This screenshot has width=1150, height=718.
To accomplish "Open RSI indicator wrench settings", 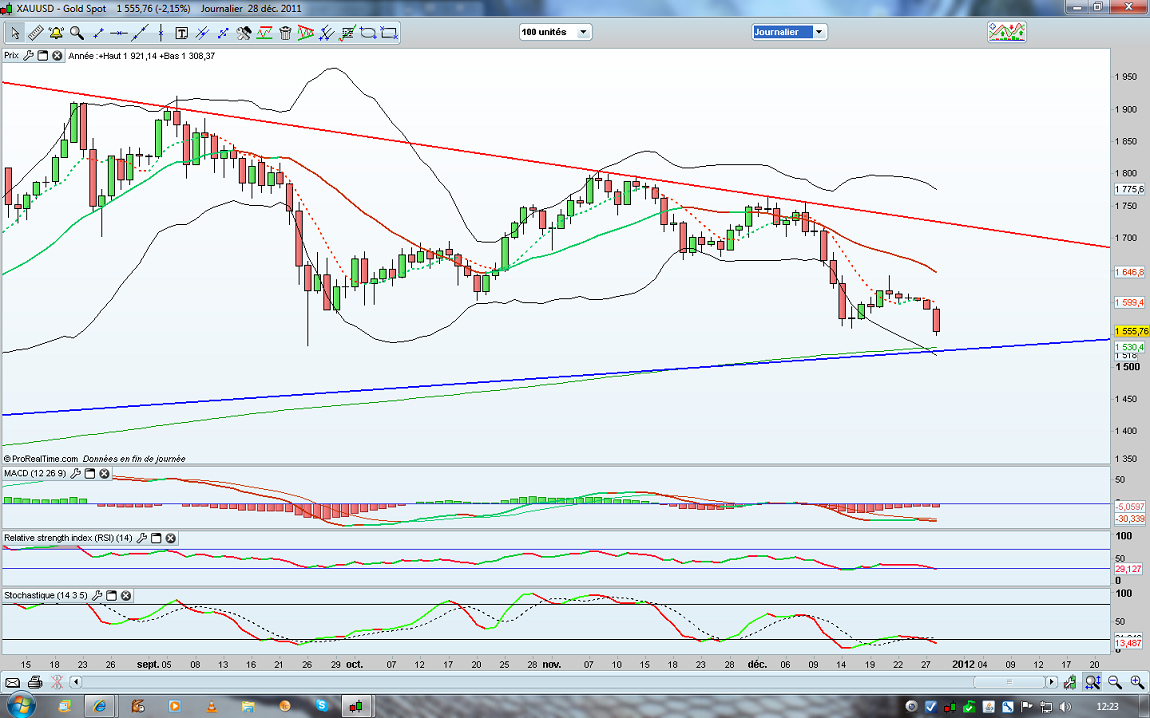I will pos(142,538).
